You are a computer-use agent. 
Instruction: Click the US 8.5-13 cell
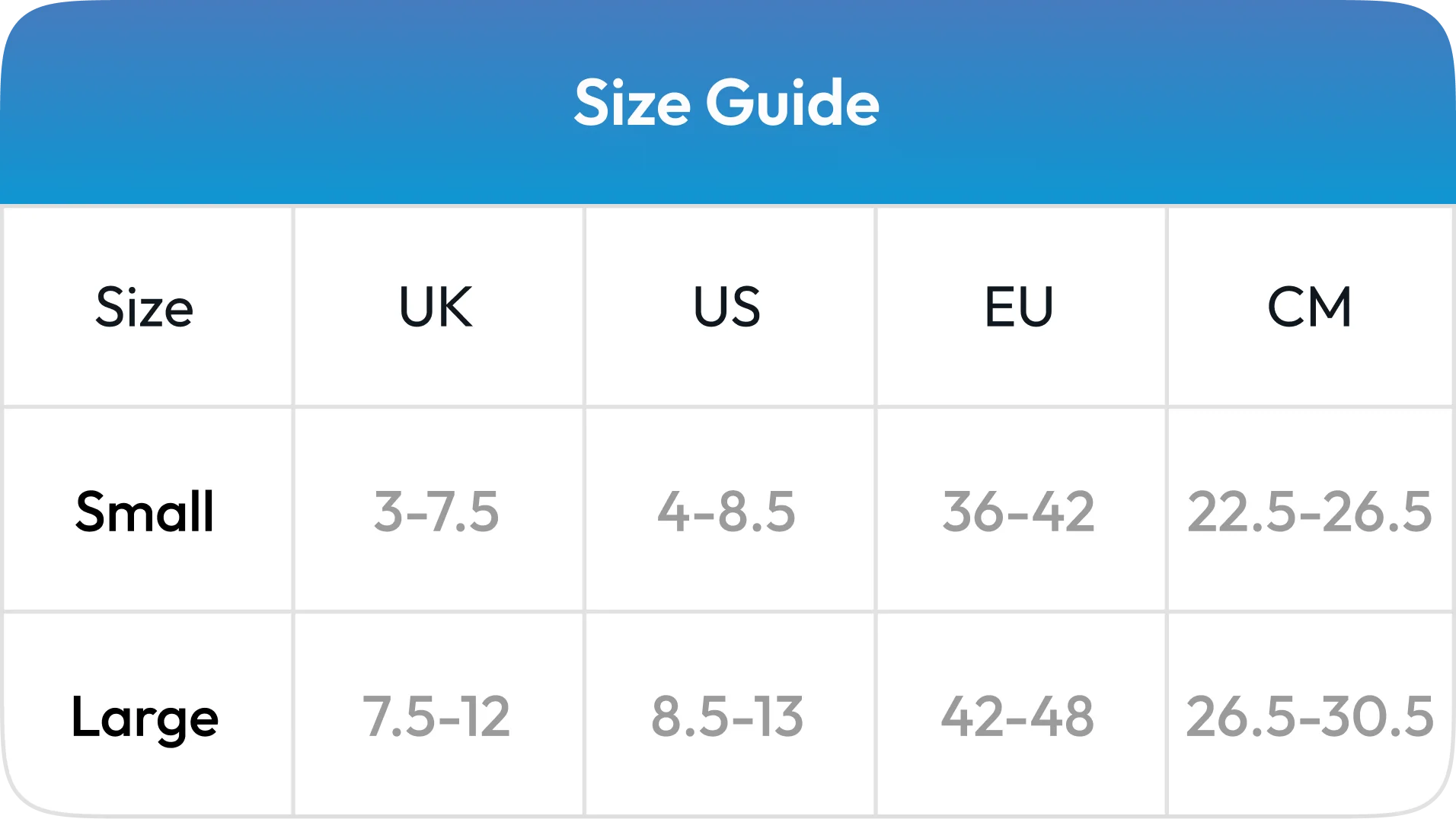(x=727, y=716)
